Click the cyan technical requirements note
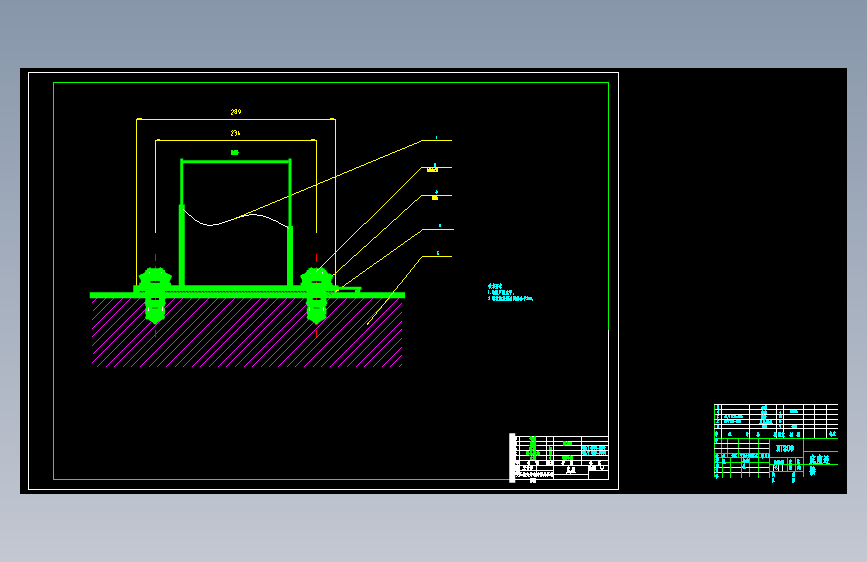This screenshot has width=867, height=562. 510,292
